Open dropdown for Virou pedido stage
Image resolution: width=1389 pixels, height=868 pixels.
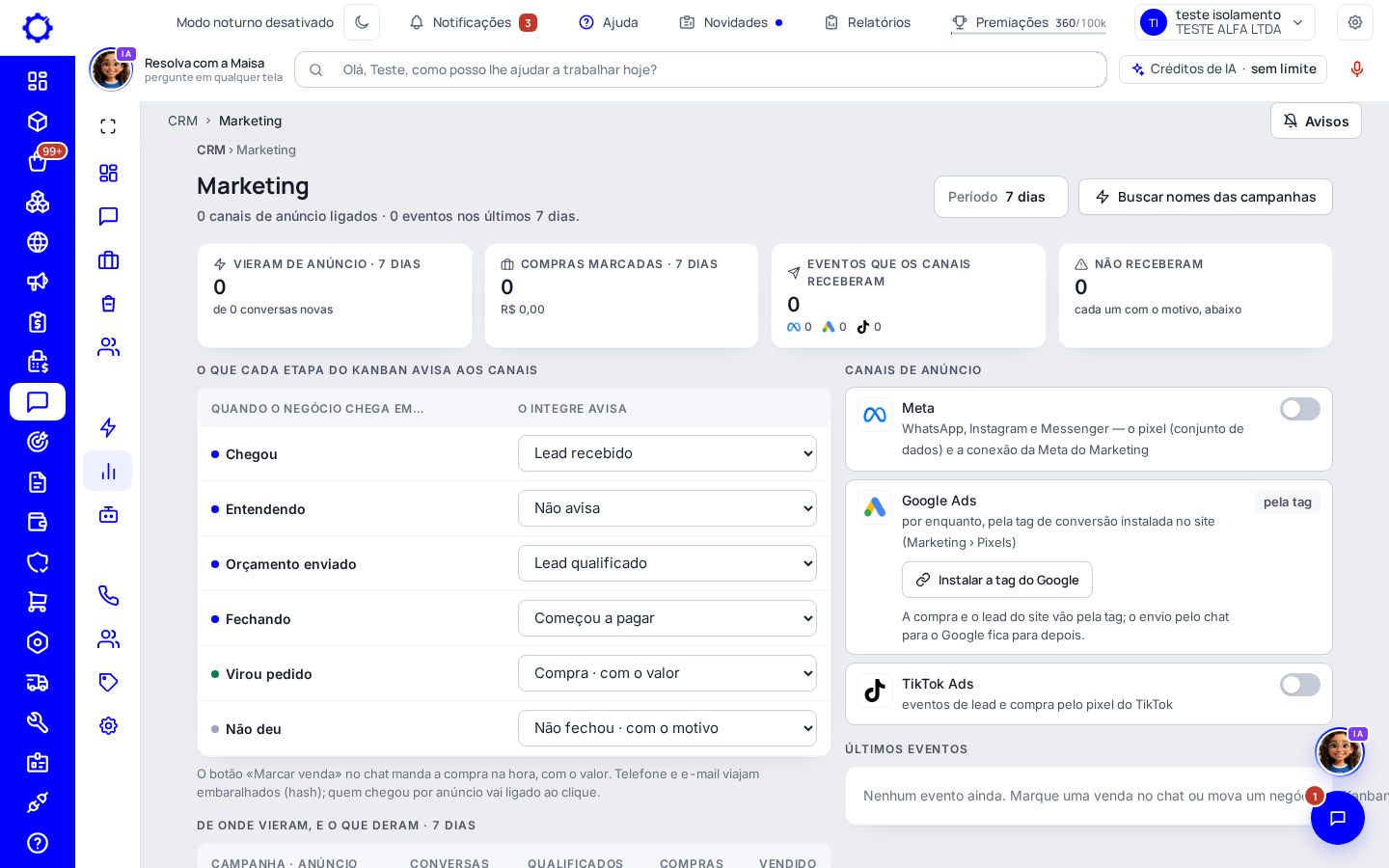667,673
